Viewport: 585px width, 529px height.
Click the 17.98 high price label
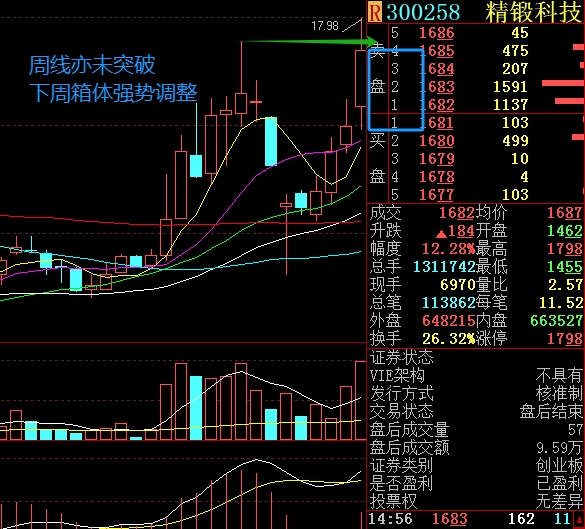click(325, 26)
